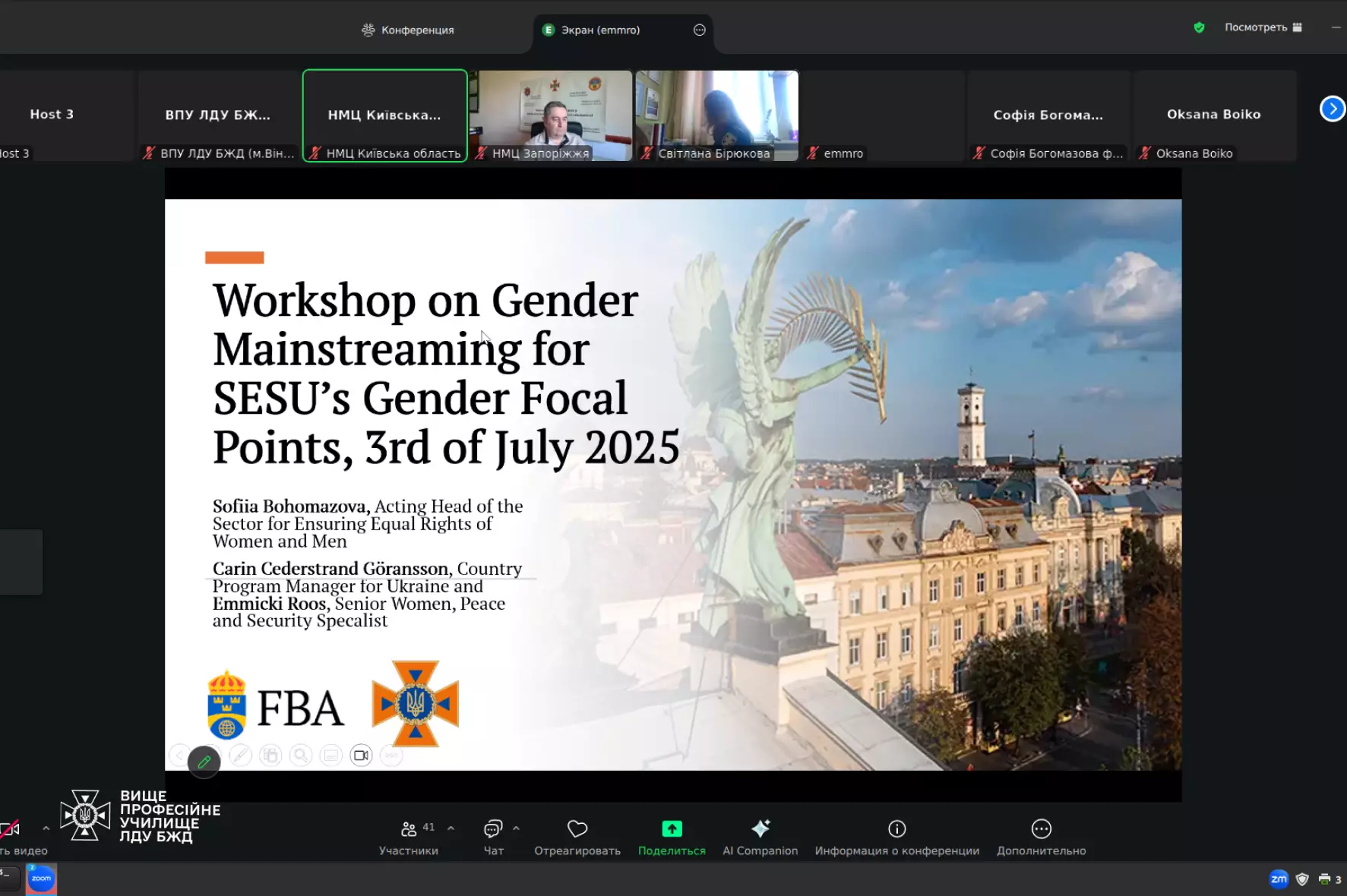The image size is (1347, 896).
Task: Open the Zoom app in taskbar
Action: (41, 879)
